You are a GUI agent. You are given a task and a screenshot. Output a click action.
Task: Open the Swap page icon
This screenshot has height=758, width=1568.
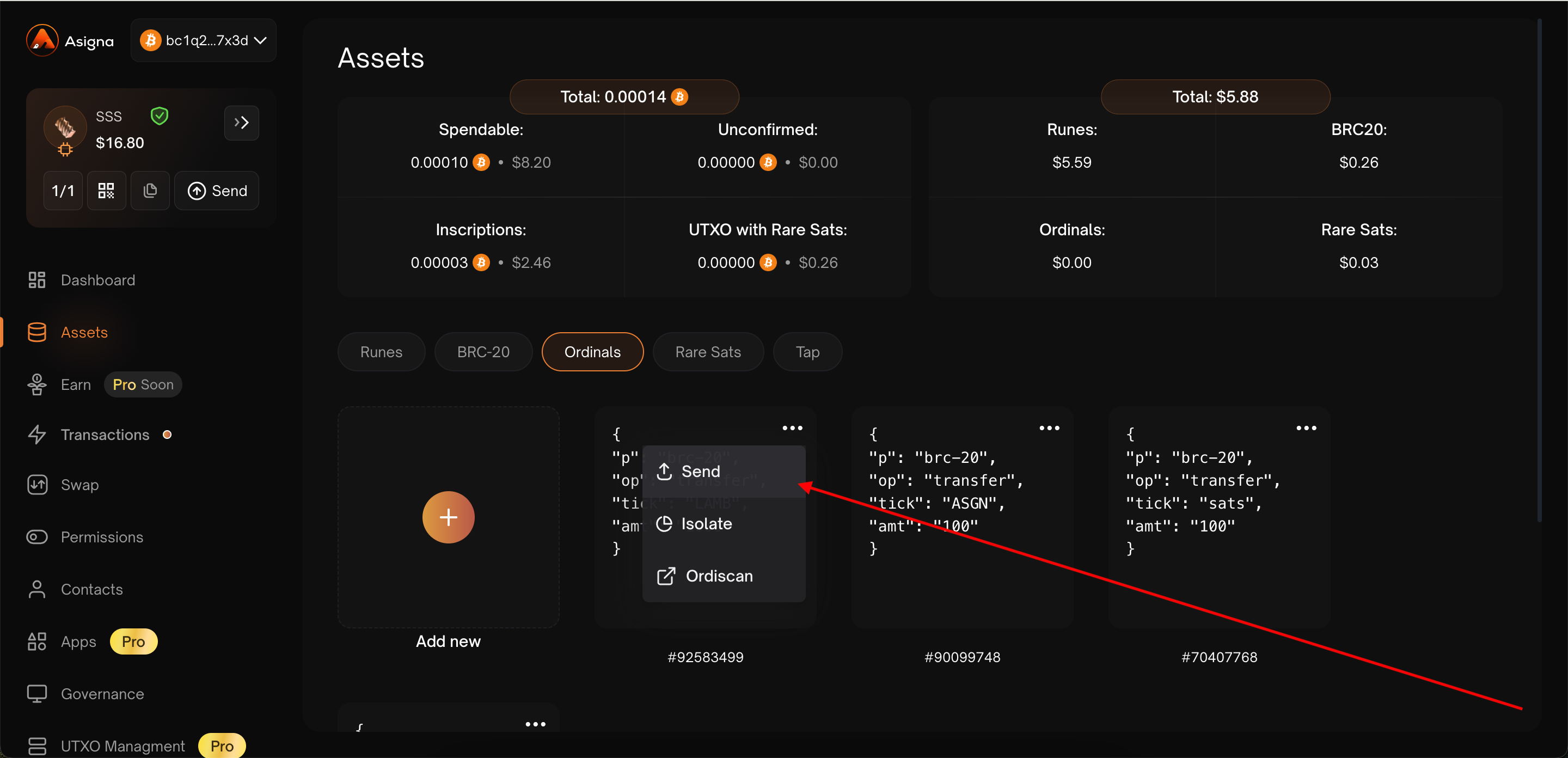[37, 485]
